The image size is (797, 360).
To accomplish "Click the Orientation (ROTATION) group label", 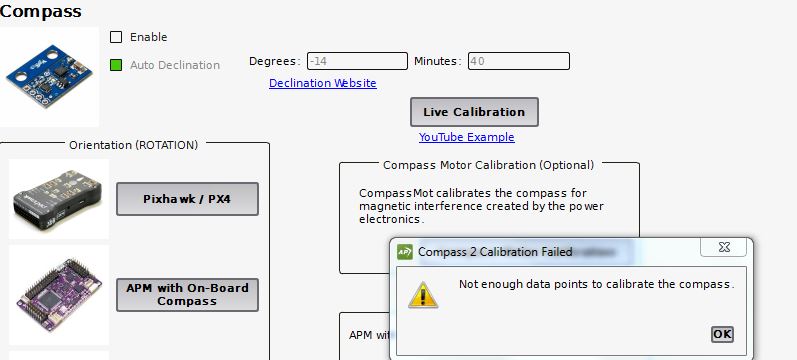I will pos(134,145).
